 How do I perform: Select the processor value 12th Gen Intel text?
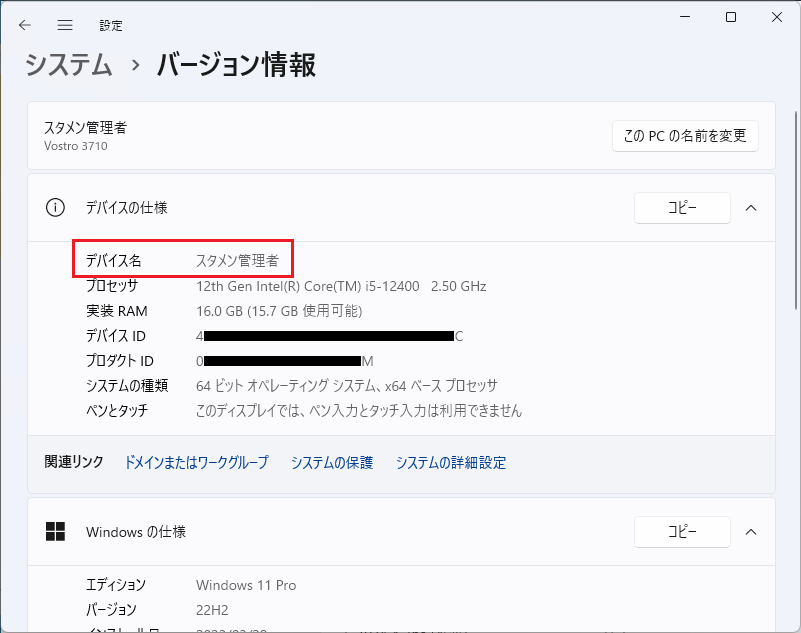pos(341,286)
